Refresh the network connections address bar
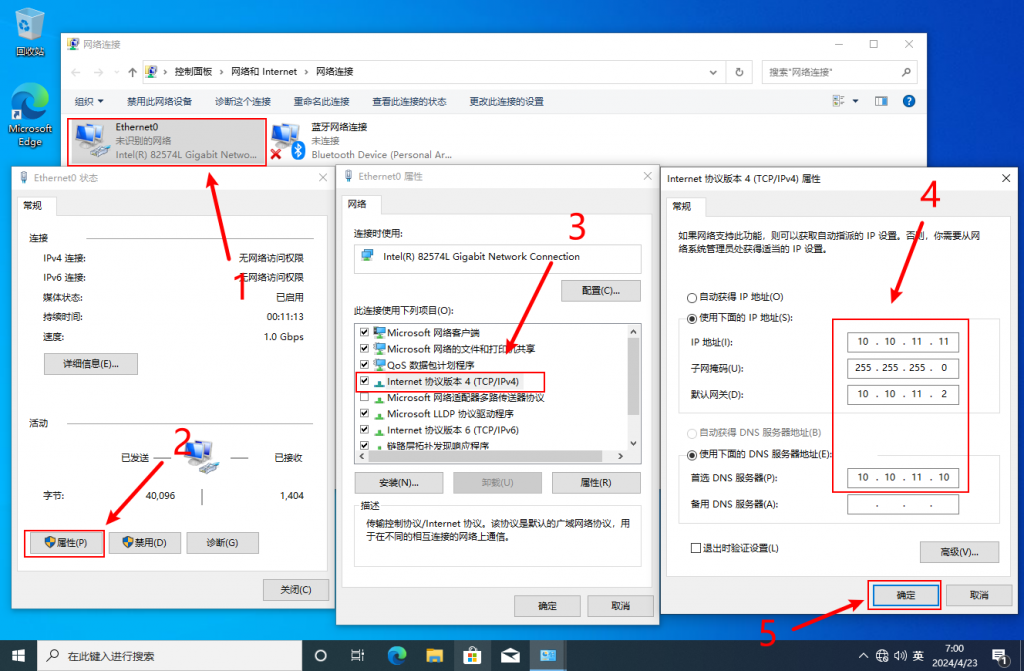 [739, 72]
